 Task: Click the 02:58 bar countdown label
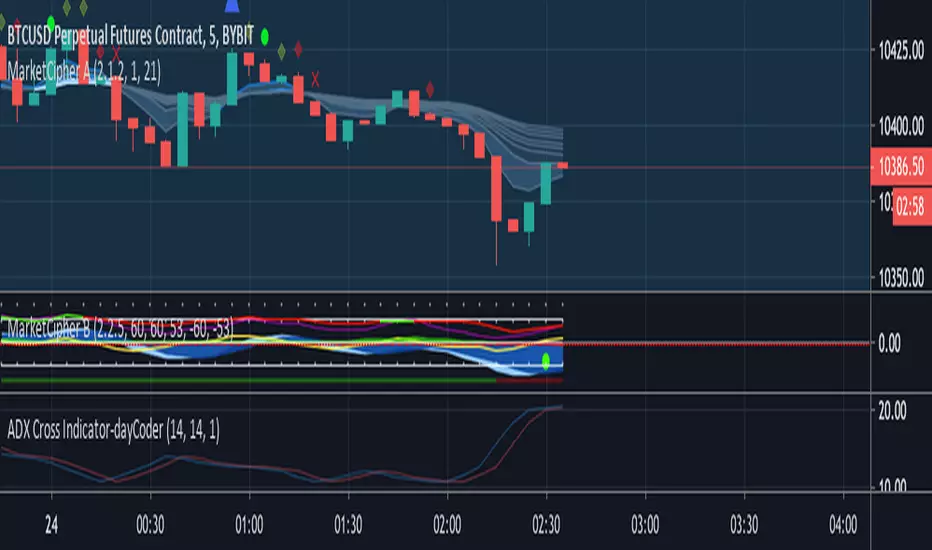[912, 207]
